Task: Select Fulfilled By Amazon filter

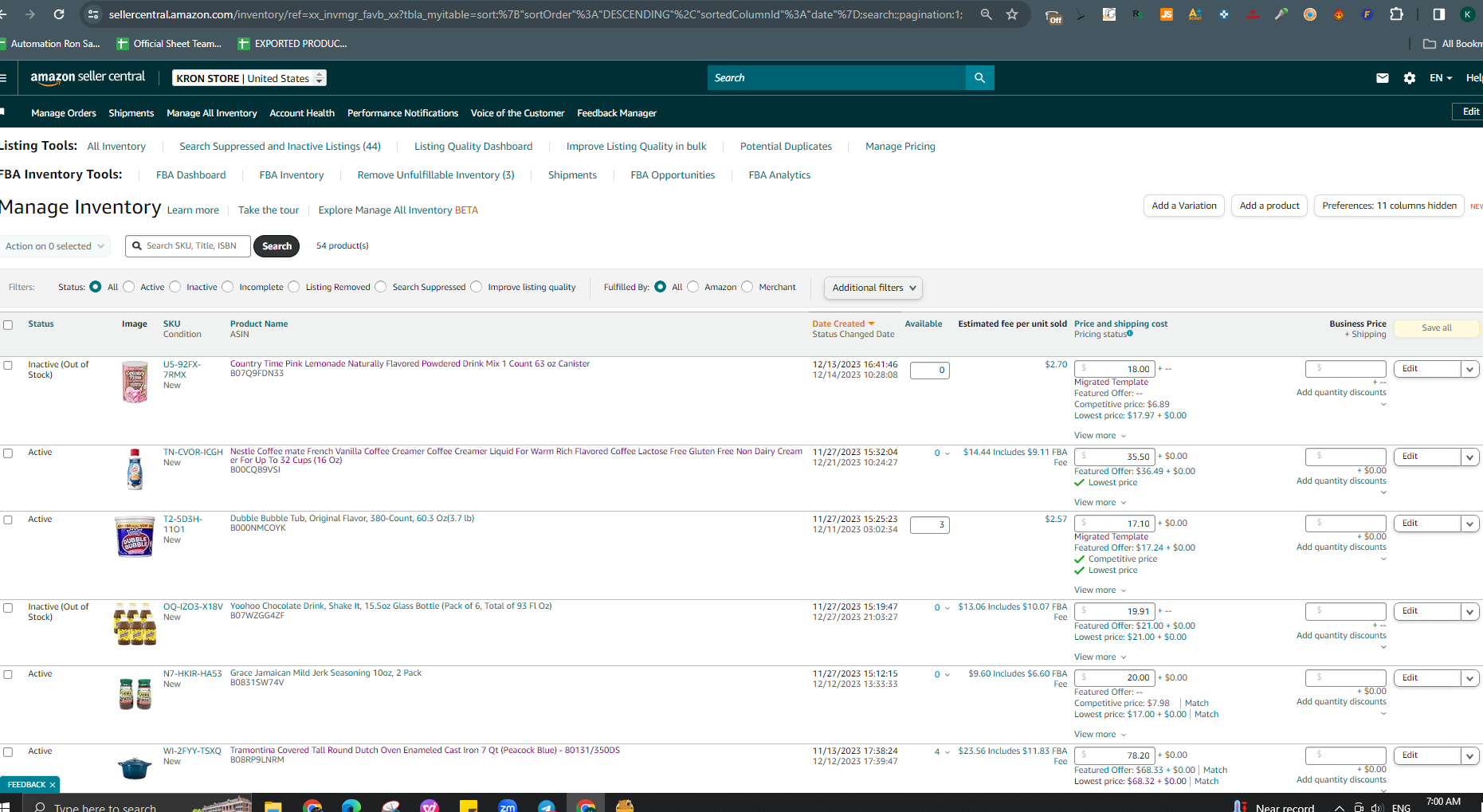Action: point(693,287)
